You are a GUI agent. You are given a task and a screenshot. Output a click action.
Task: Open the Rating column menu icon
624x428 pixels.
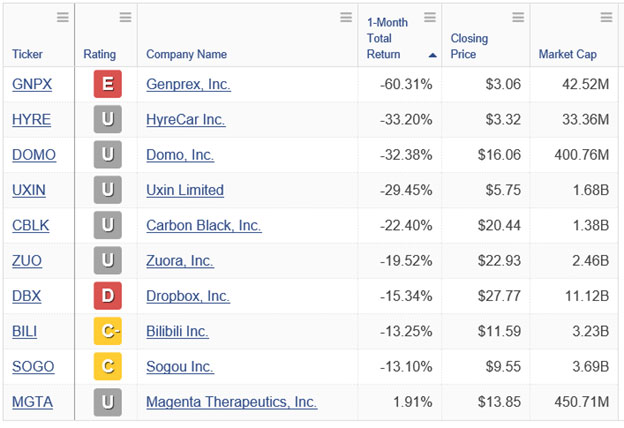[x=125, y=17]
